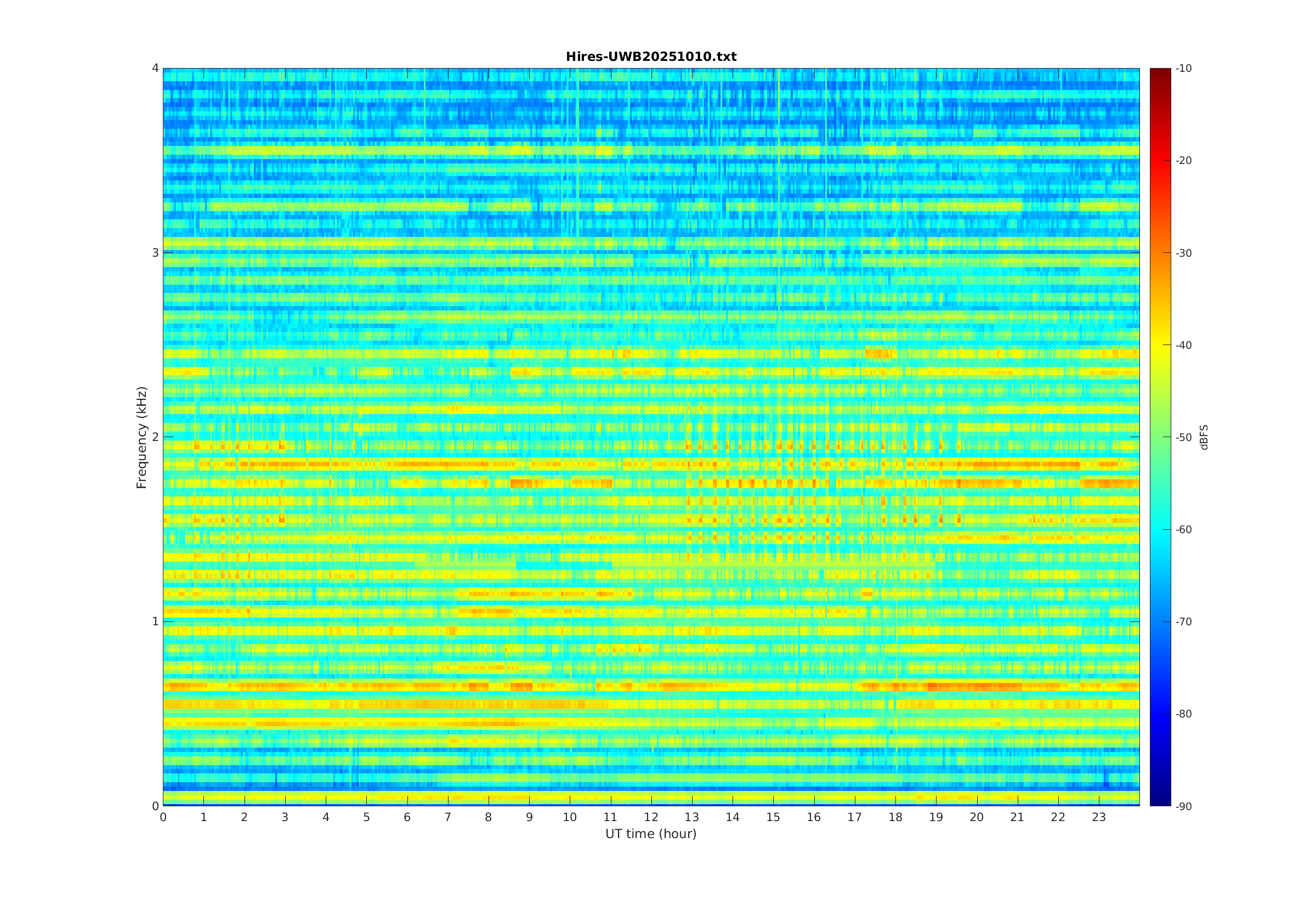The width and height of the screenshot is (1316, 905).
Task: Click the 1 kHz label on y-axis
Action: tap(155, 621)
